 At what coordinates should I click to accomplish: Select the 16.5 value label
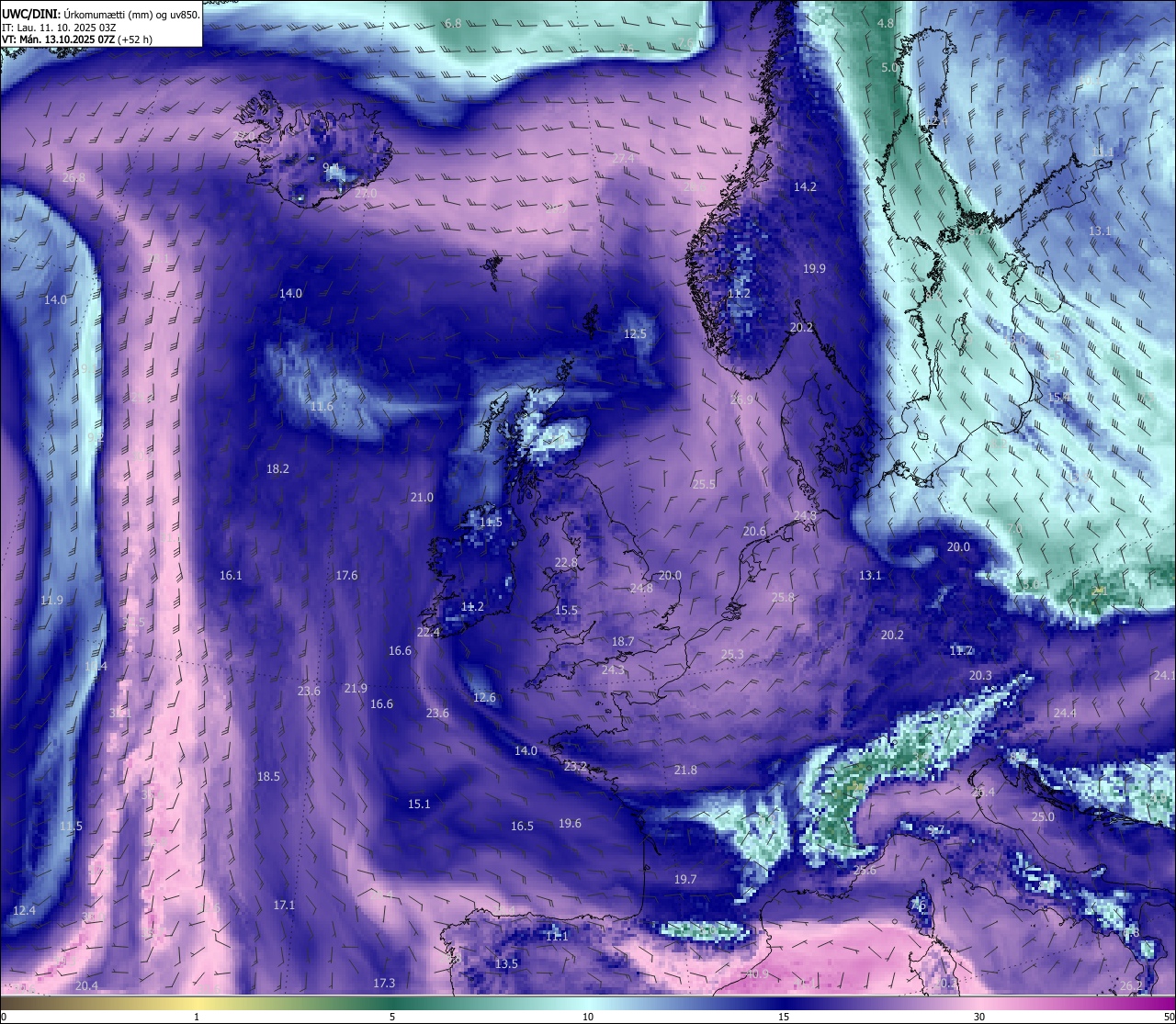tap(522, 826)
